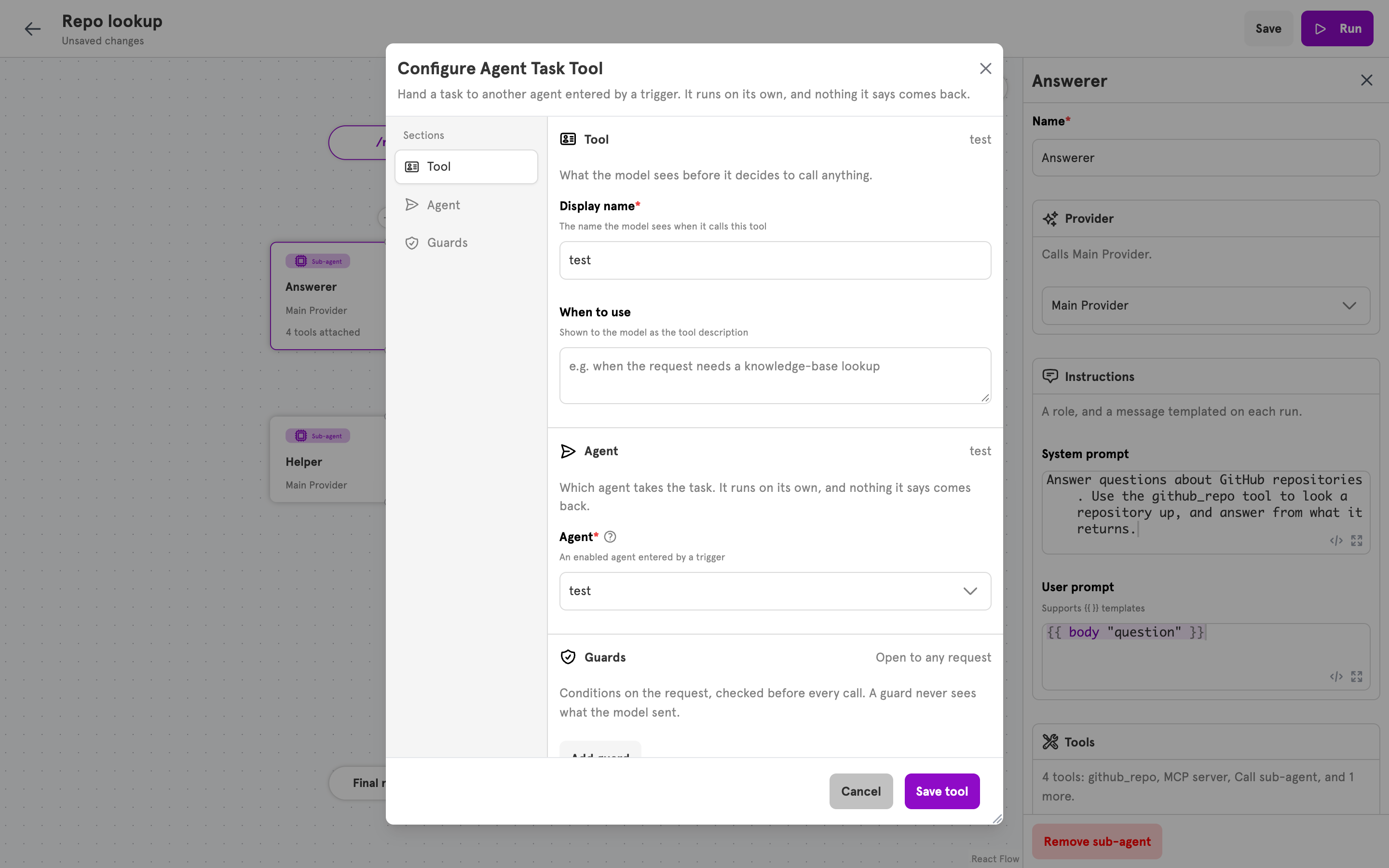Open the Agent dropdown showing test
This screenshot has width=1389, height=868.
775,591
